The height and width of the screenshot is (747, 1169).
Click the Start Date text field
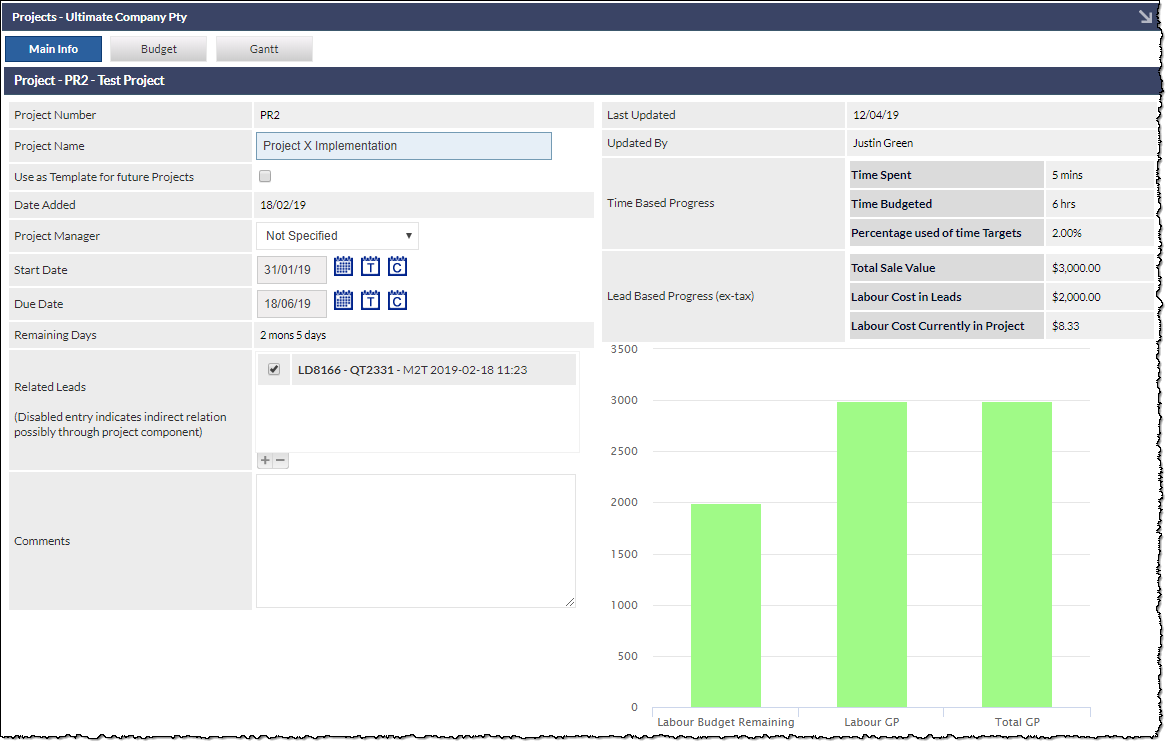coord(292,270)
